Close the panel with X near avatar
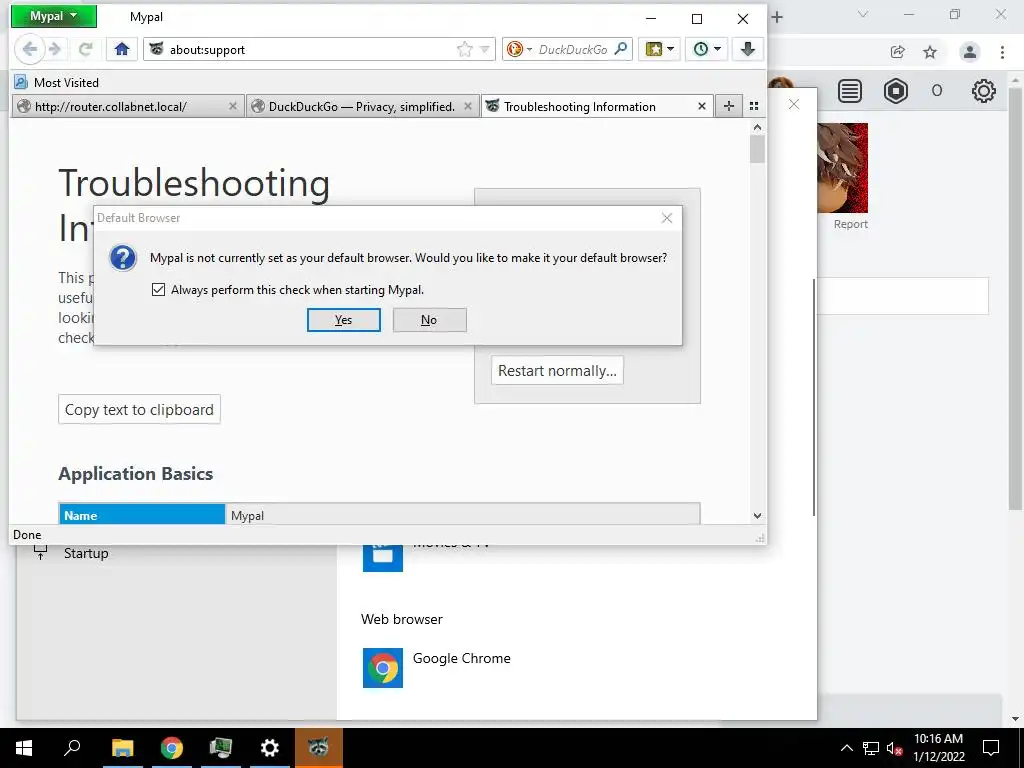The image size is (1024, 768). pos(794,104)
